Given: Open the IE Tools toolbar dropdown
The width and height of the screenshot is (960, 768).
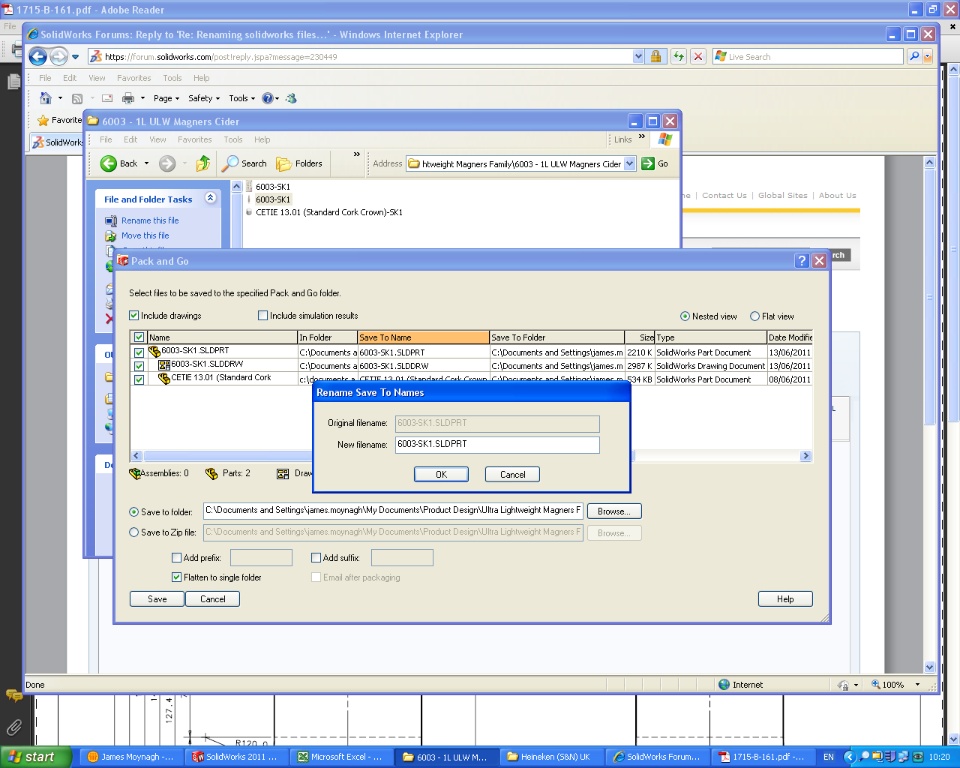Looking at the screenshot, I should 242,98.
